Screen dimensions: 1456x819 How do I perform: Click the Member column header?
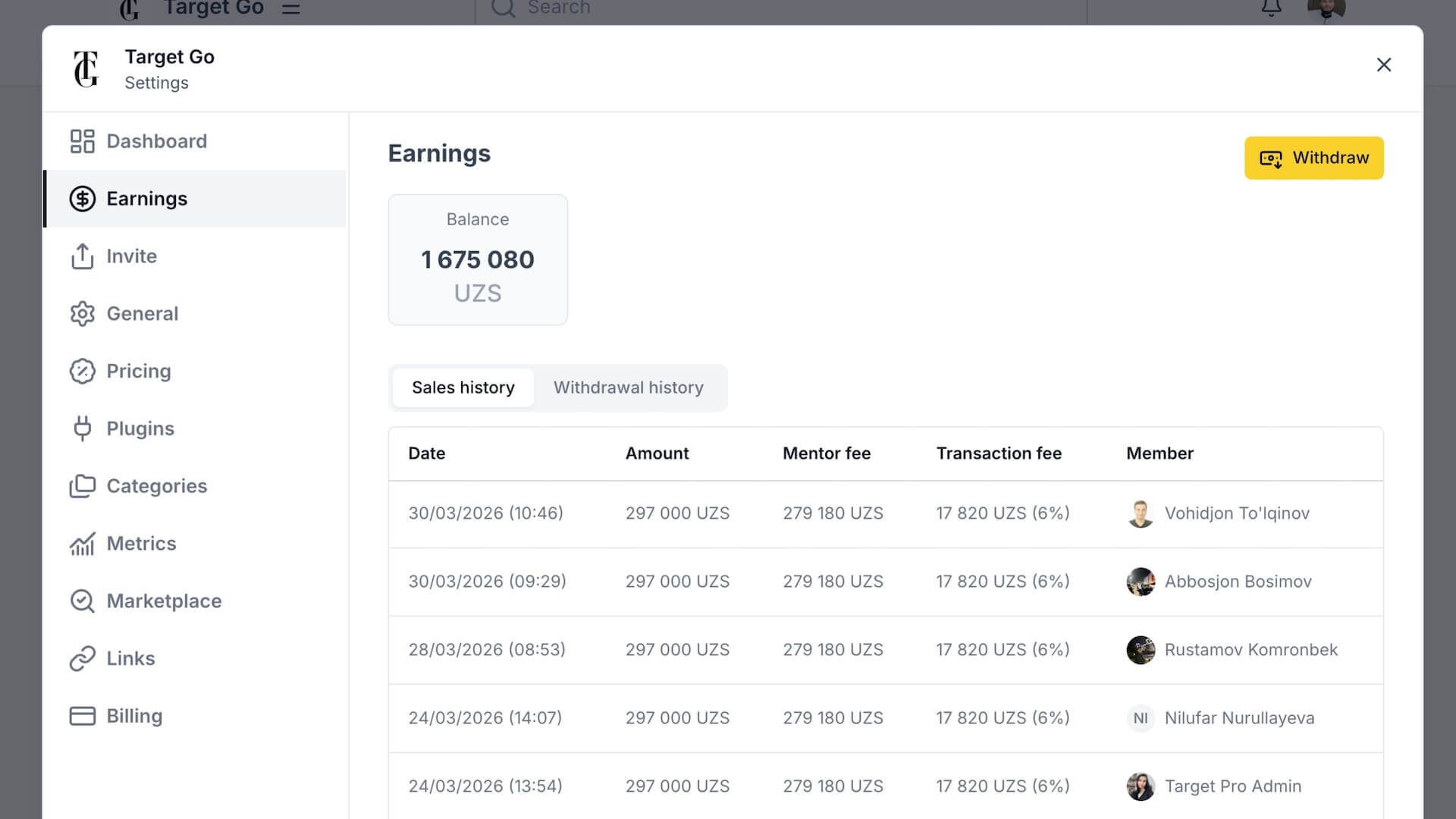click(x=1159, y=453)
